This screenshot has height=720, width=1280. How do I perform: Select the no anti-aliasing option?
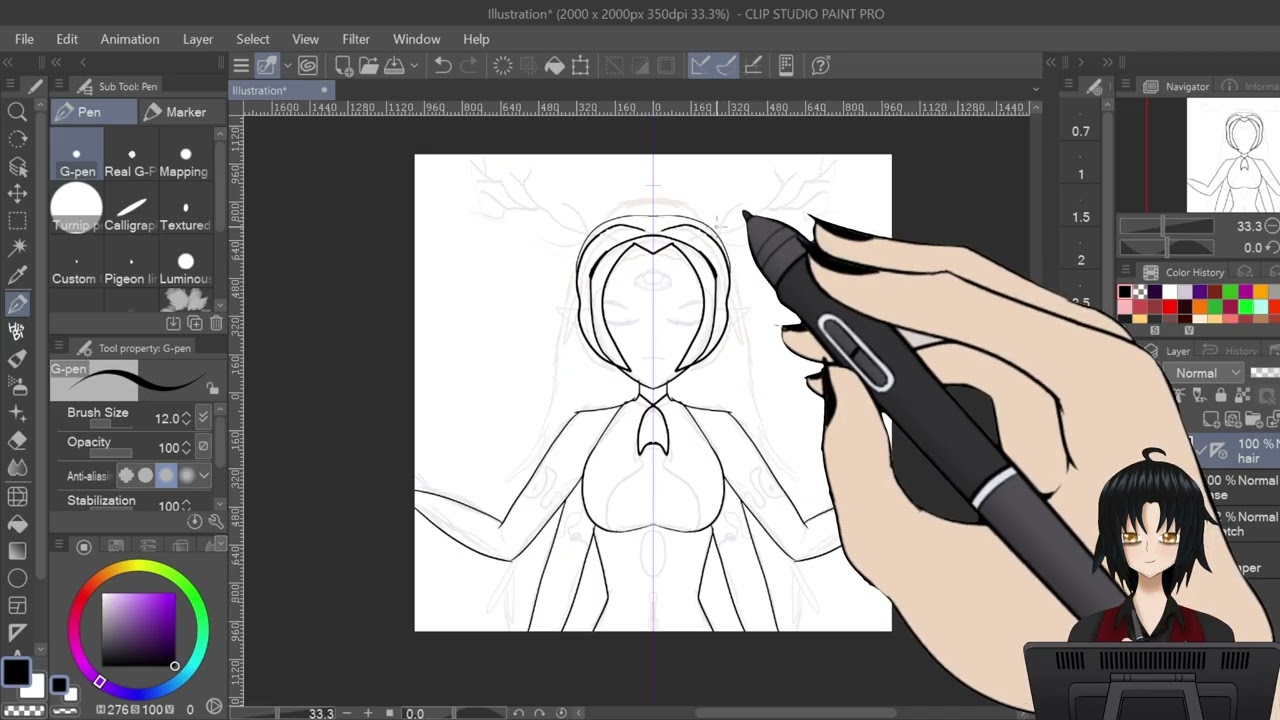click(x=126, y=476)
